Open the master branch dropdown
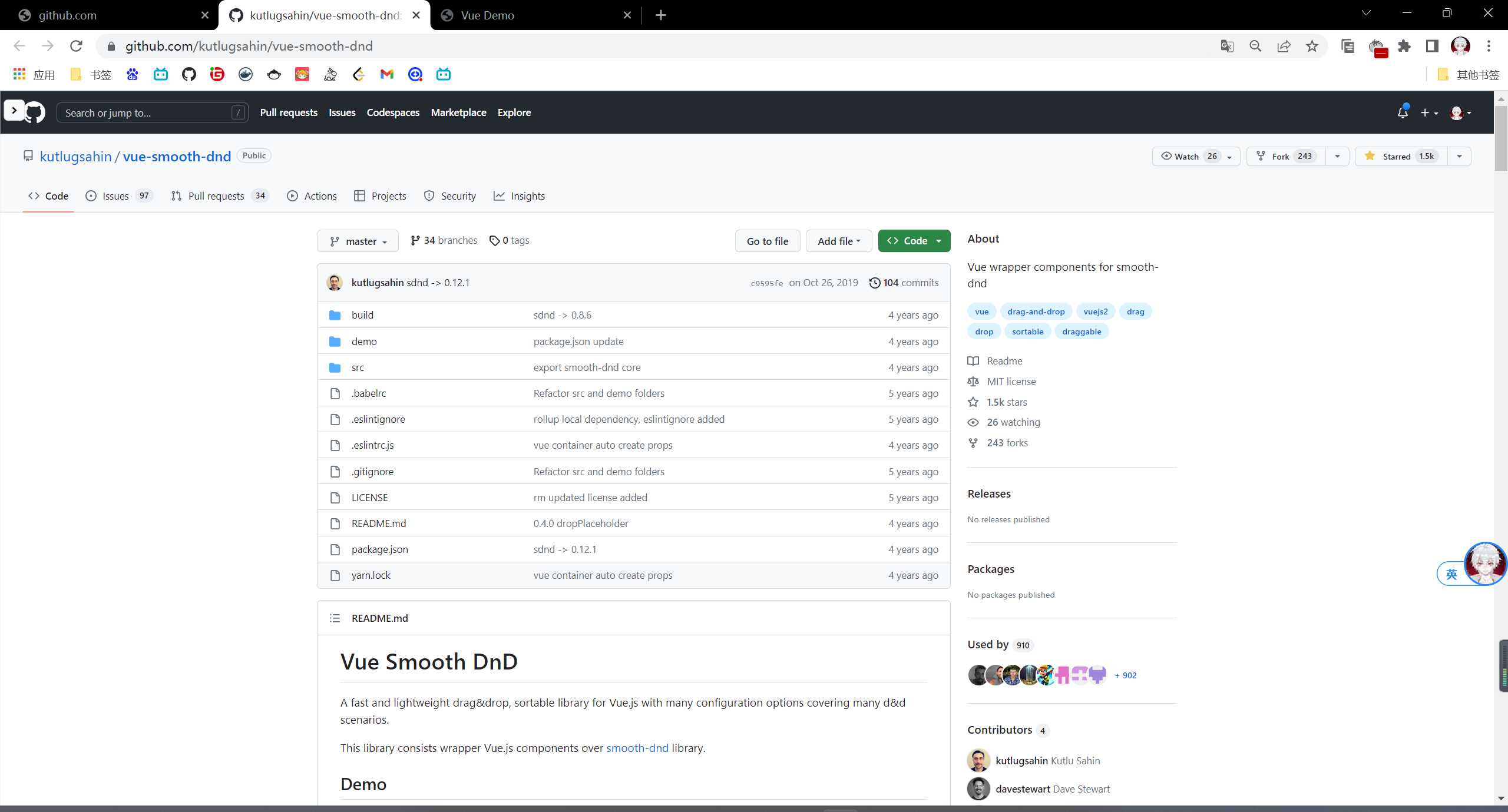Screen dimensions: 1508x812 (x=358, y=241)
